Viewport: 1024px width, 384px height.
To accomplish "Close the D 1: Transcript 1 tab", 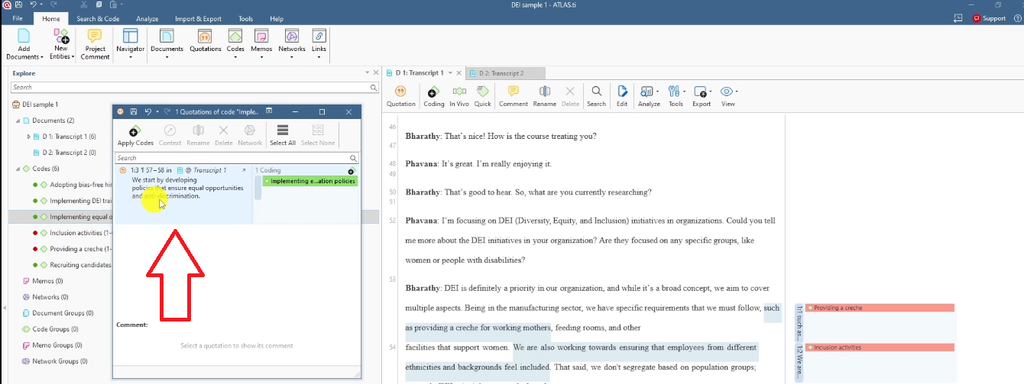I will 459,73.
